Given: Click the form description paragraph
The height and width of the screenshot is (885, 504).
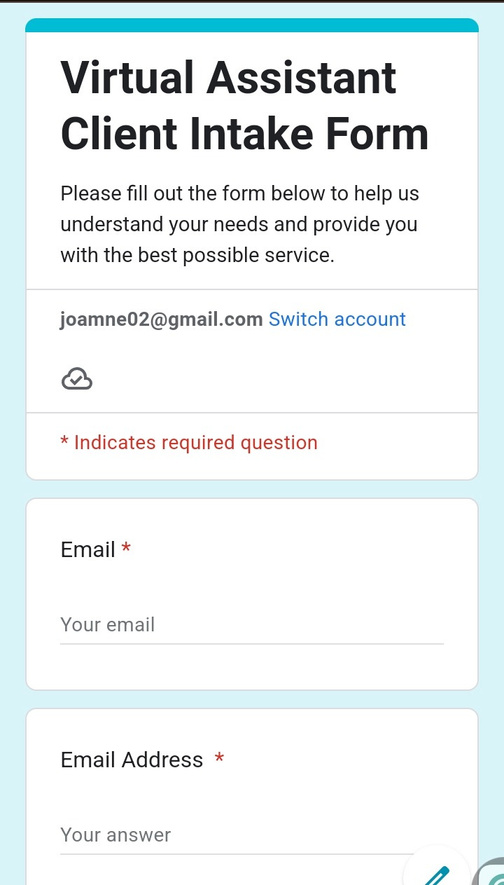Looking at the screenshot, I should click(240, 224).
